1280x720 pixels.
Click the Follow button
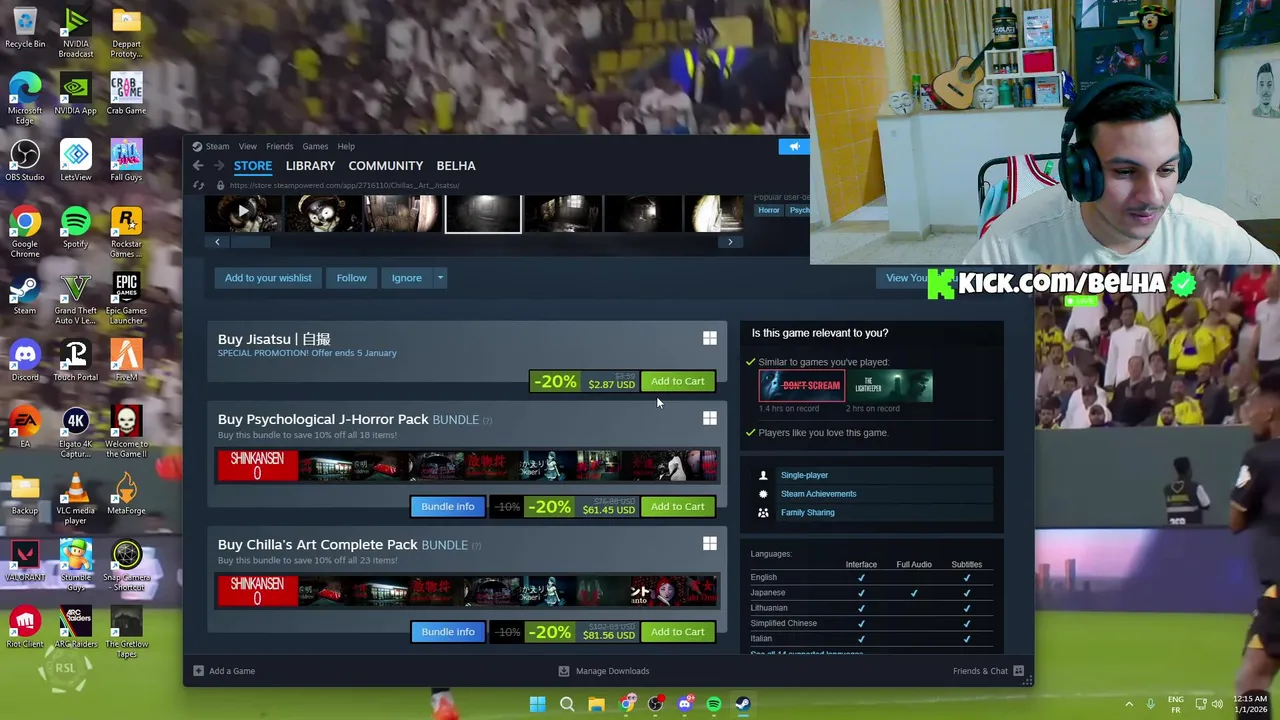351,278
